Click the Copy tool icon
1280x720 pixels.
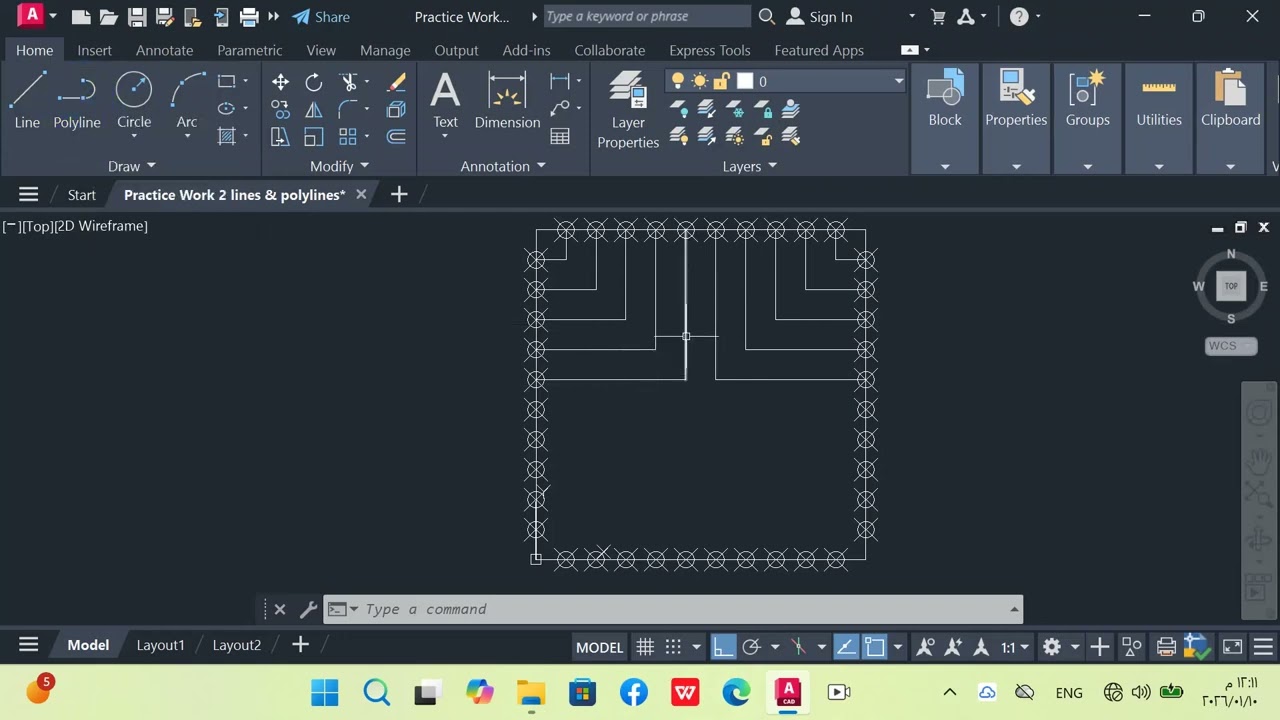pos(280,109)
